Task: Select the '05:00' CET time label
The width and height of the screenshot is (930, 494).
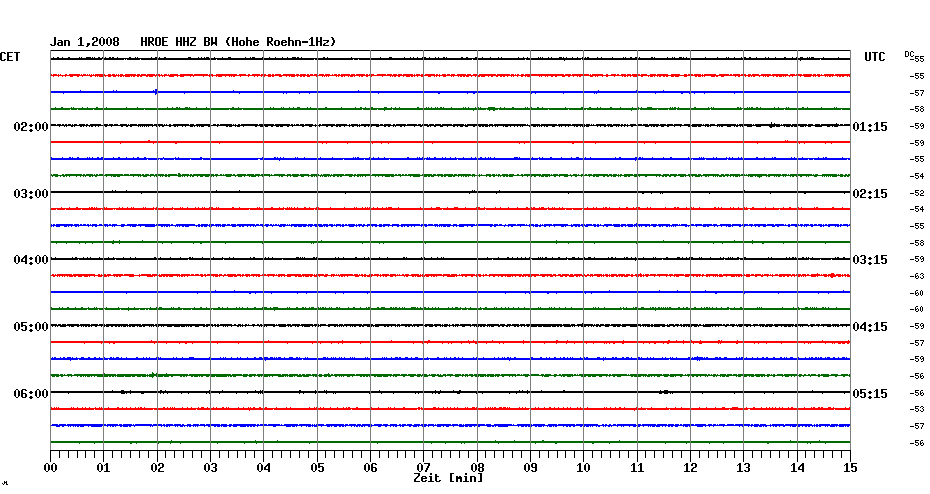Action: (x=31, y=327)
